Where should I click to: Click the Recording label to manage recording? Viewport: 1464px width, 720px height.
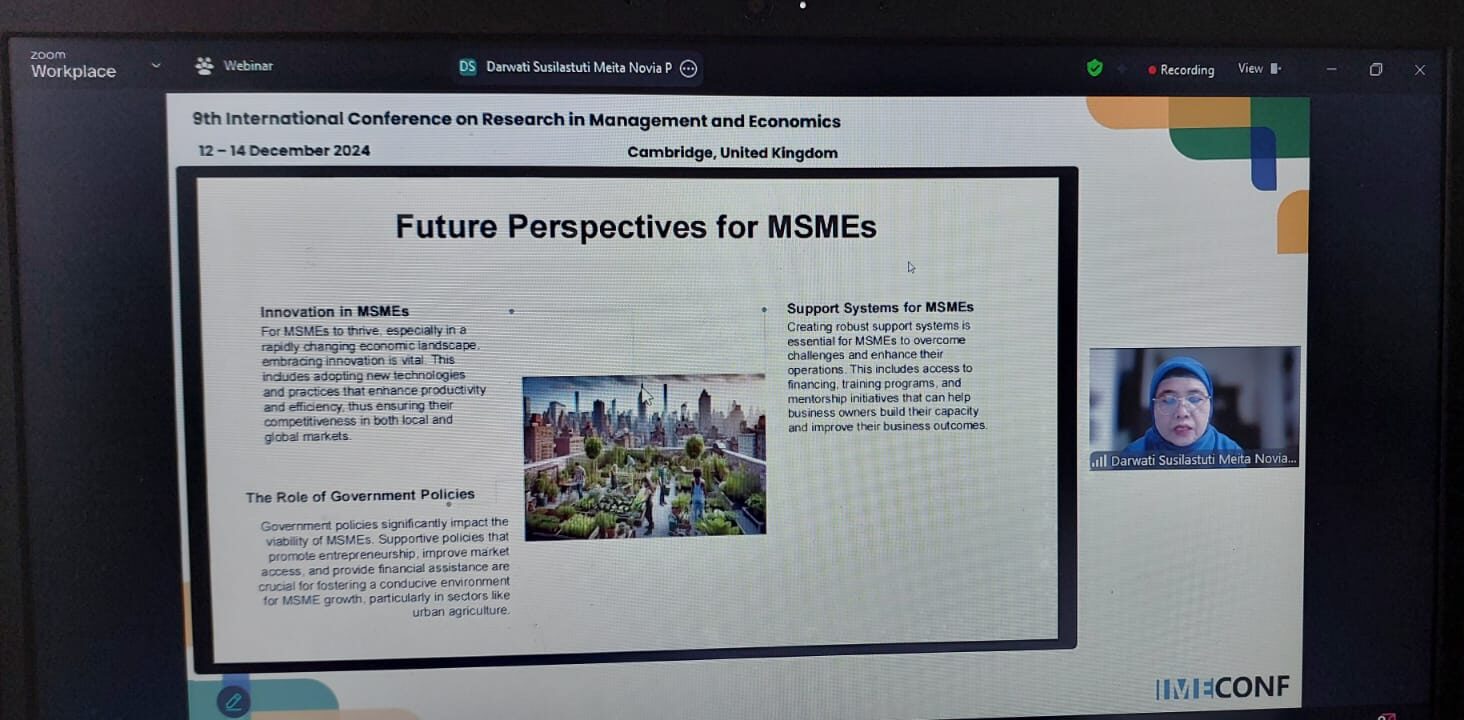click(x=1186, y=69)
